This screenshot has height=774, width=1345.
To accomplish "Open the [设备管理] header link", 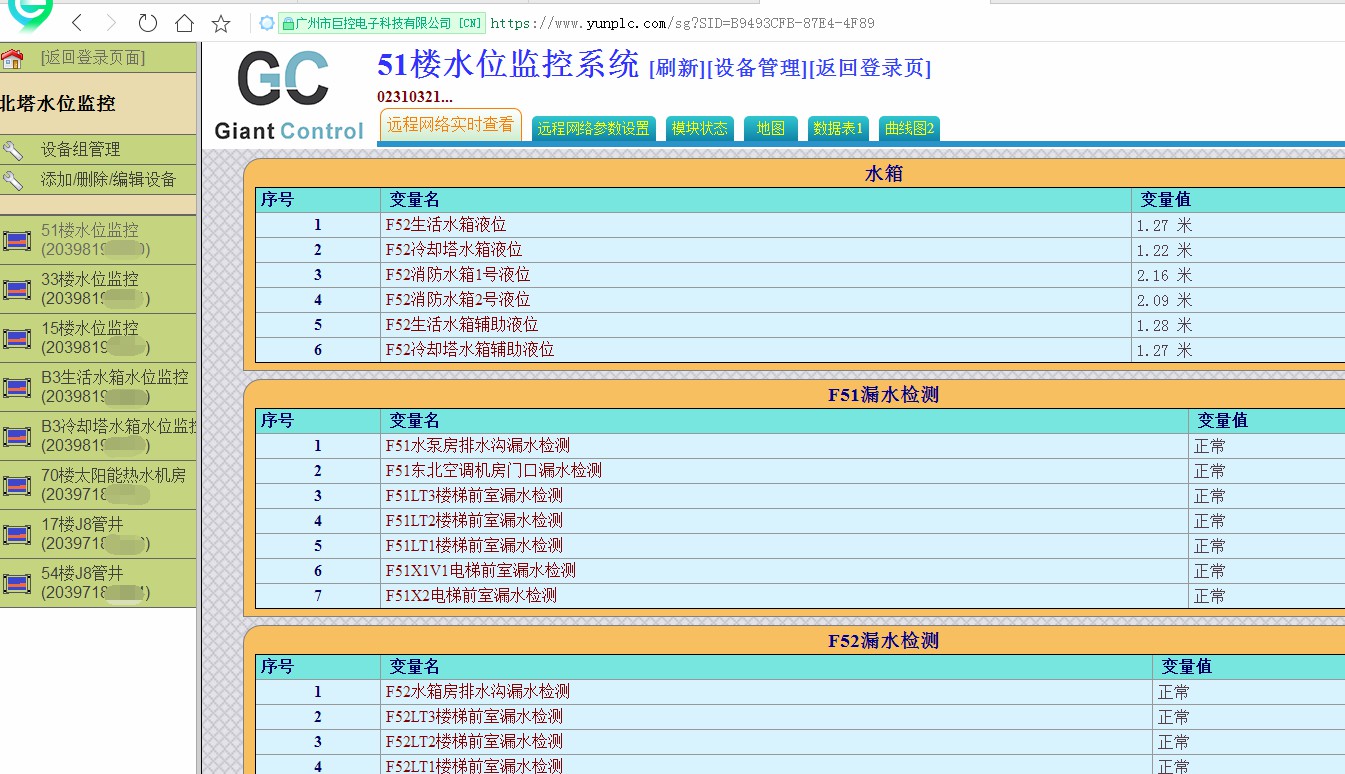I will click(757, 68).
